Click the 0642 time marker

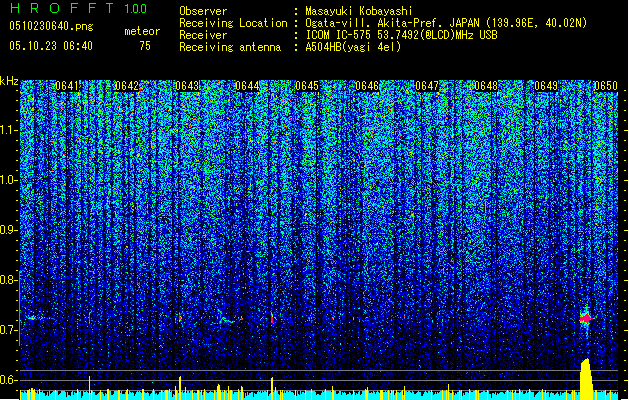pyautogui.click(x=126, y=86)
